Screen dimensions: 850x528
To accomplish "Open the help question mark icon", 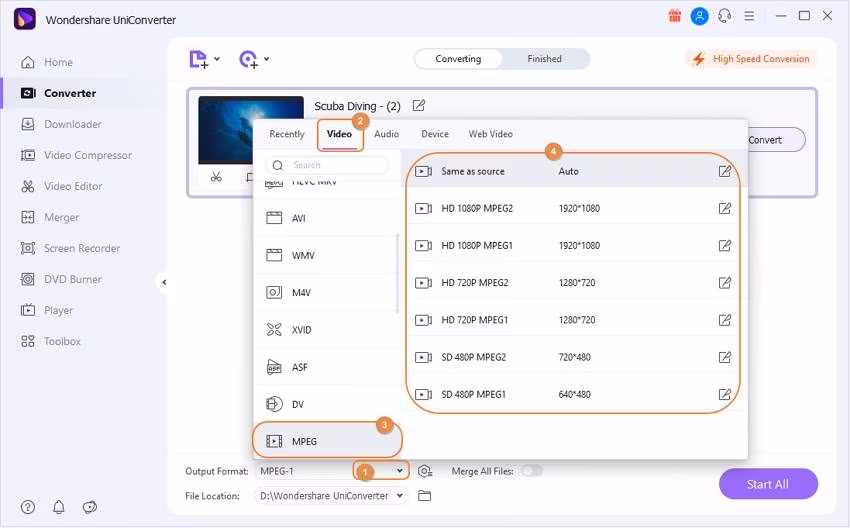I will (28, 507).
